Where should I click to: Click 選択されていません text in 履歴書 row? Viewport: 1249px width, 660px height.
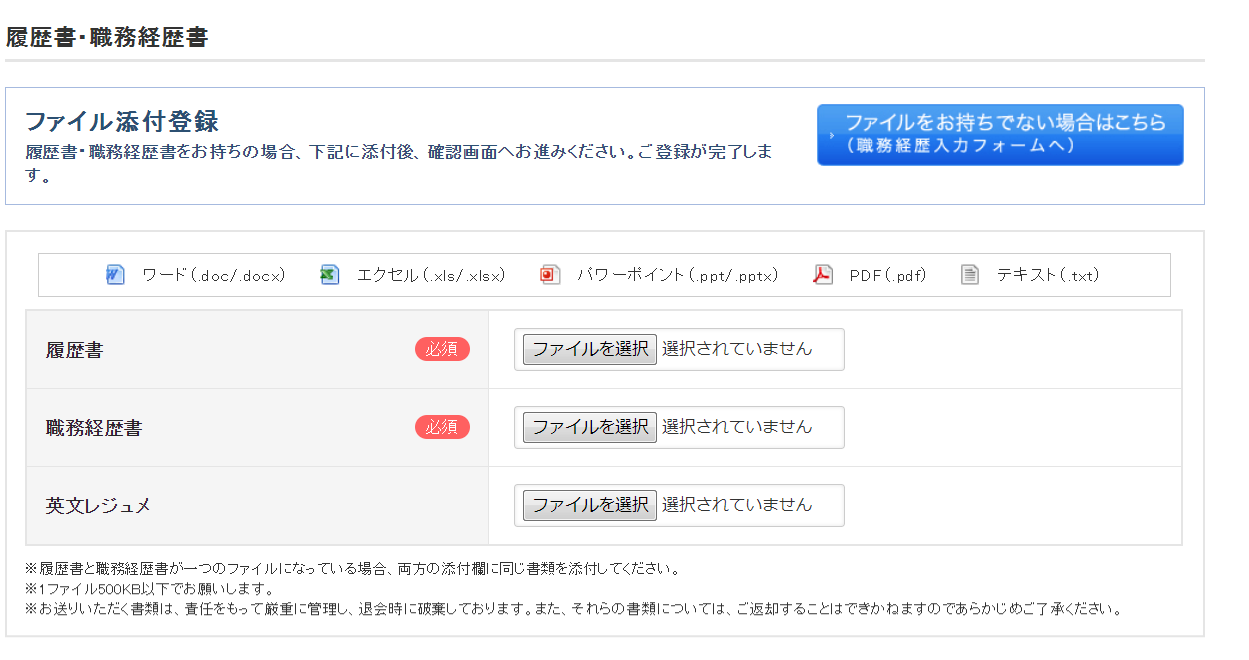tap(737, 349)
